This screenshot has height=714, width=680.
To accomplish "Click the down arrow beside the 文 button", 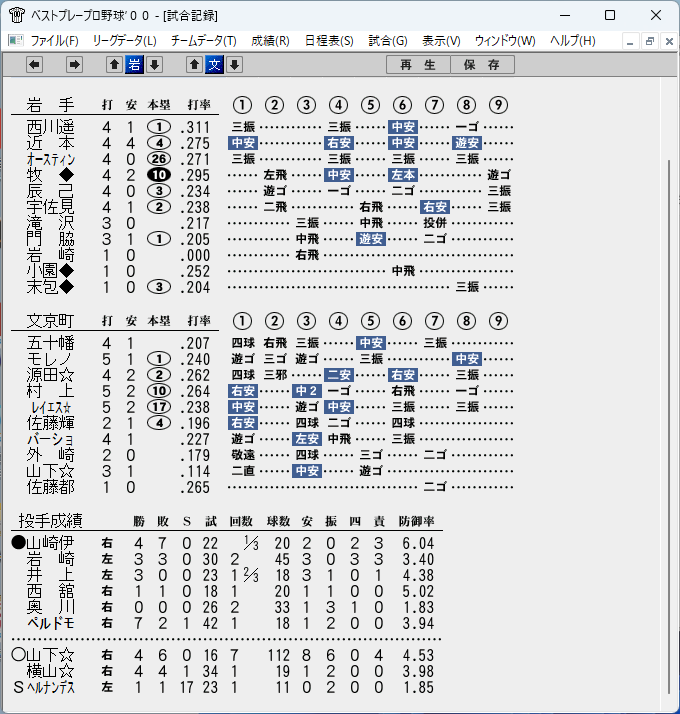I will point(235,65).
